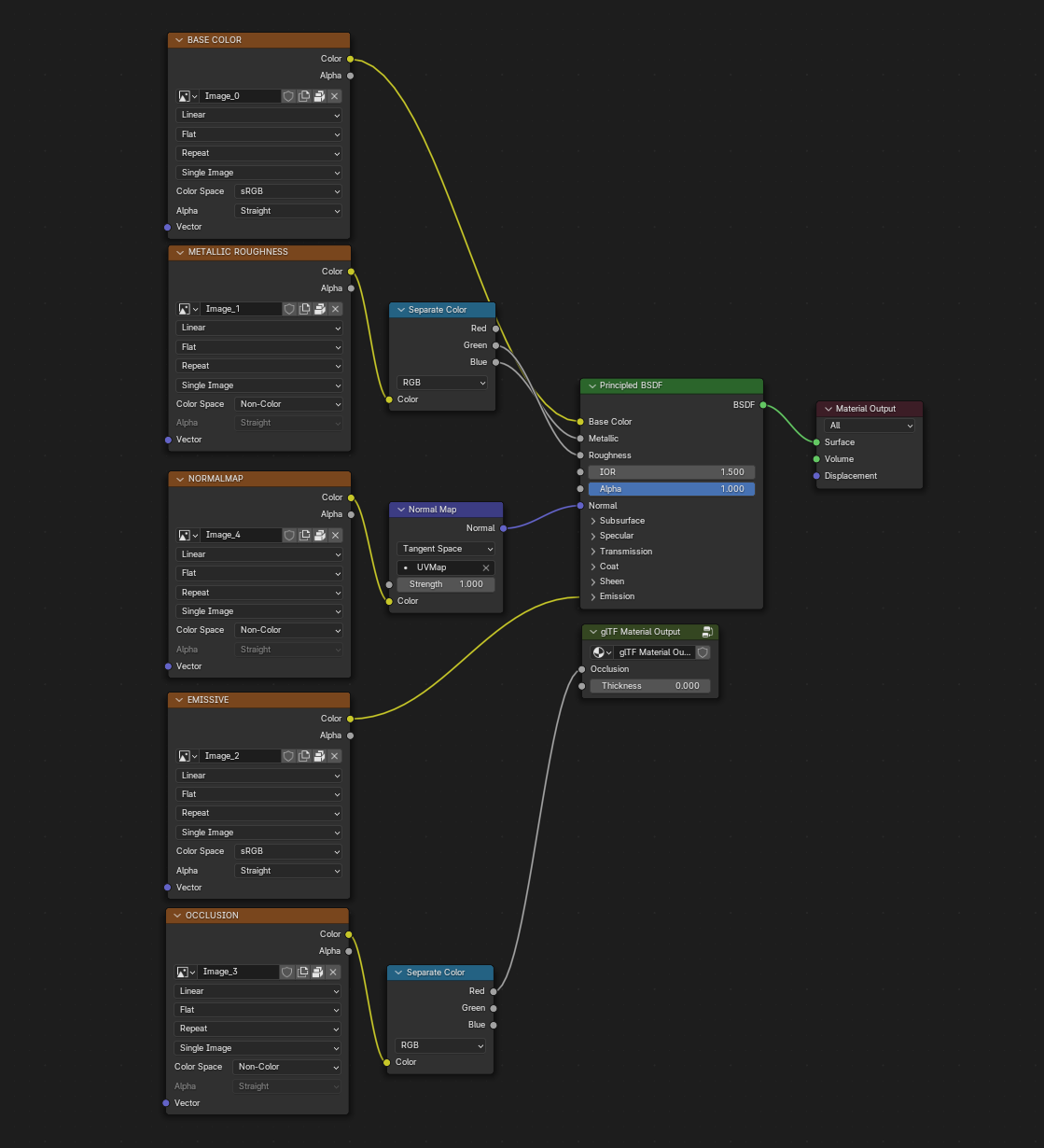Click duplicate image icon beside Image_4
The height and width of the screenshot is (1148, 1044).
[303, 535]
